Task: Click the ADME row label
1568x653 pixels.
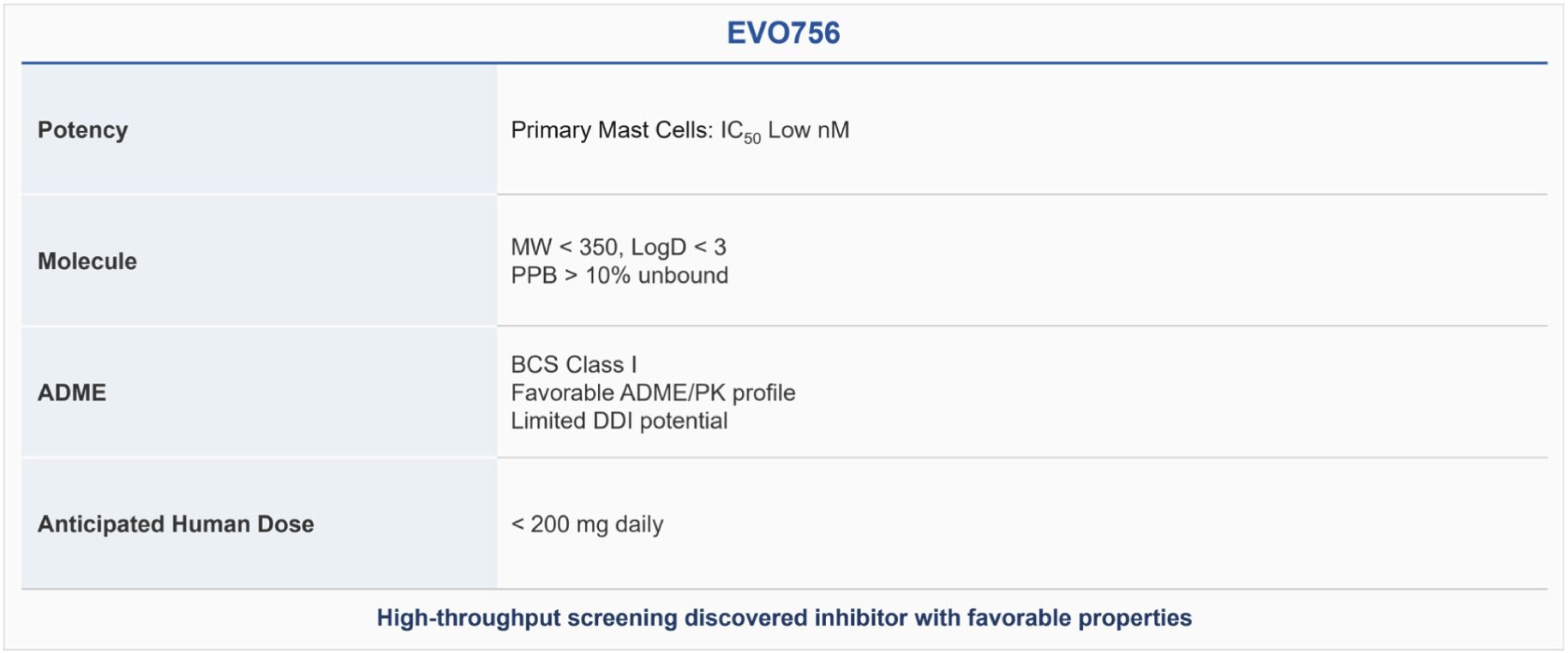Action: (x=72, y=392)
